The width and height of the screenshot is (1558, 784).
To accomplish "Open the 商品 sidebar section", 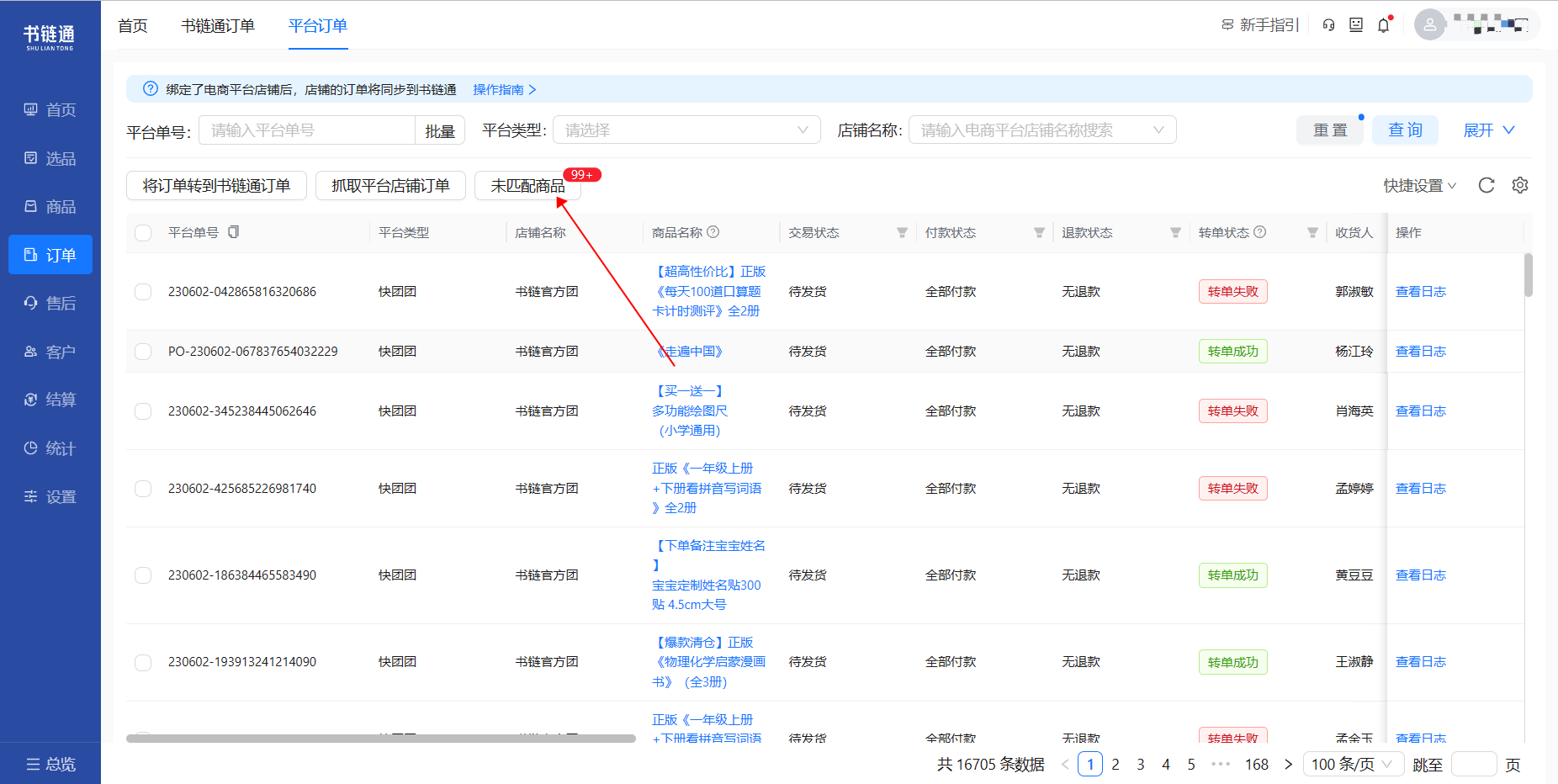I will click(50, 206).
